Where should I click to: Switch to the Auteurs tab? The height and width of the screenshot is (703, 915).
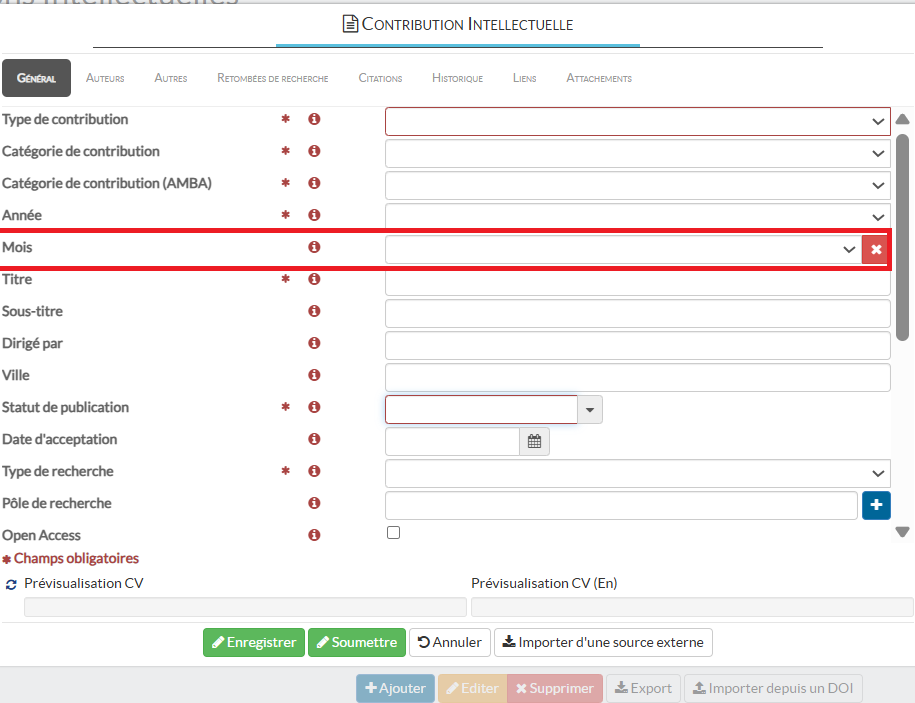(x=105, y=78)
